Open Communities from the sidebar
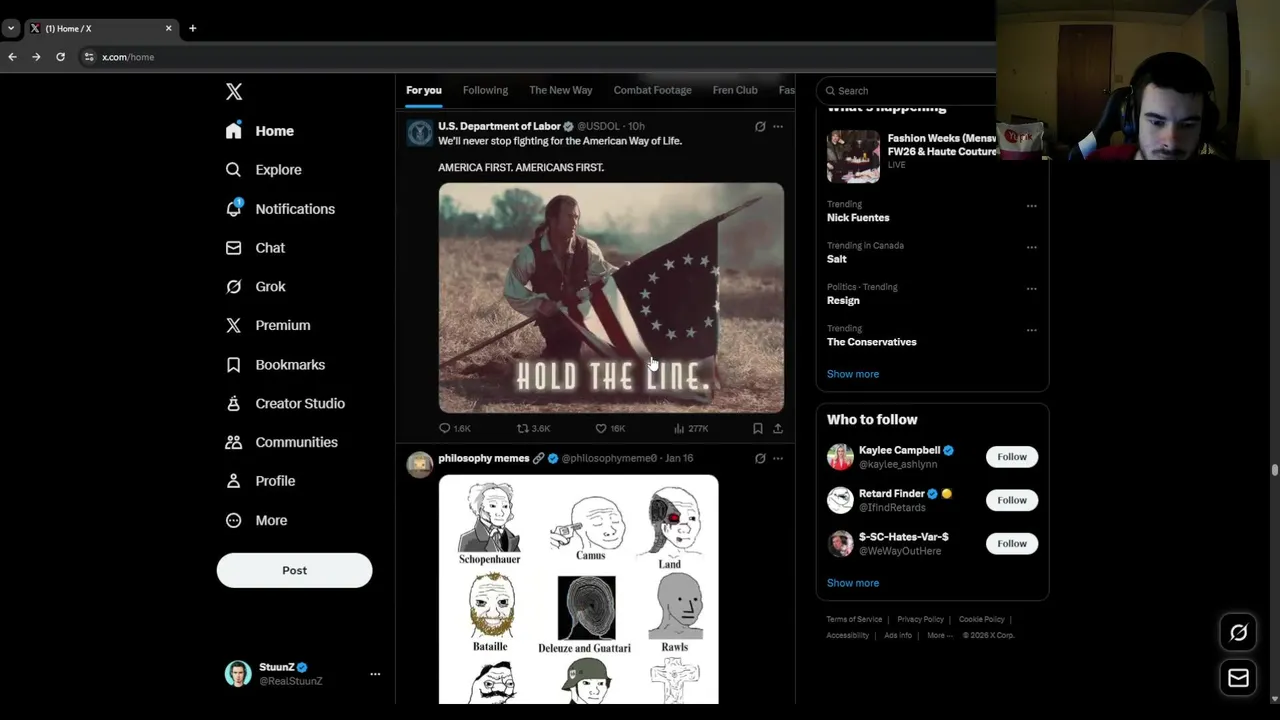 click(281, 442)
